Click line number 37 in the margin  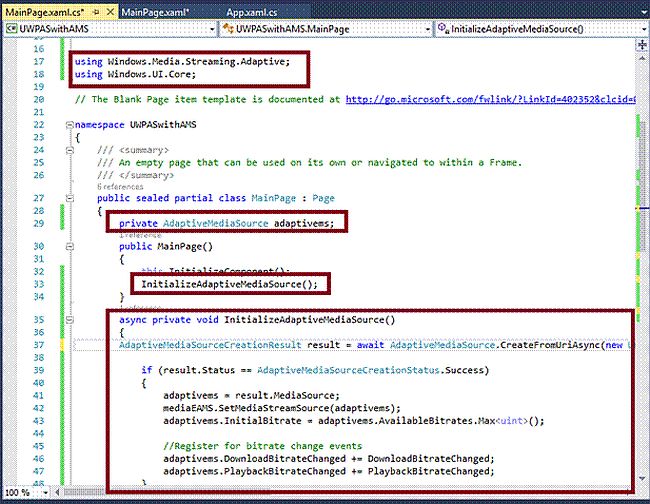tap(39, 345)
